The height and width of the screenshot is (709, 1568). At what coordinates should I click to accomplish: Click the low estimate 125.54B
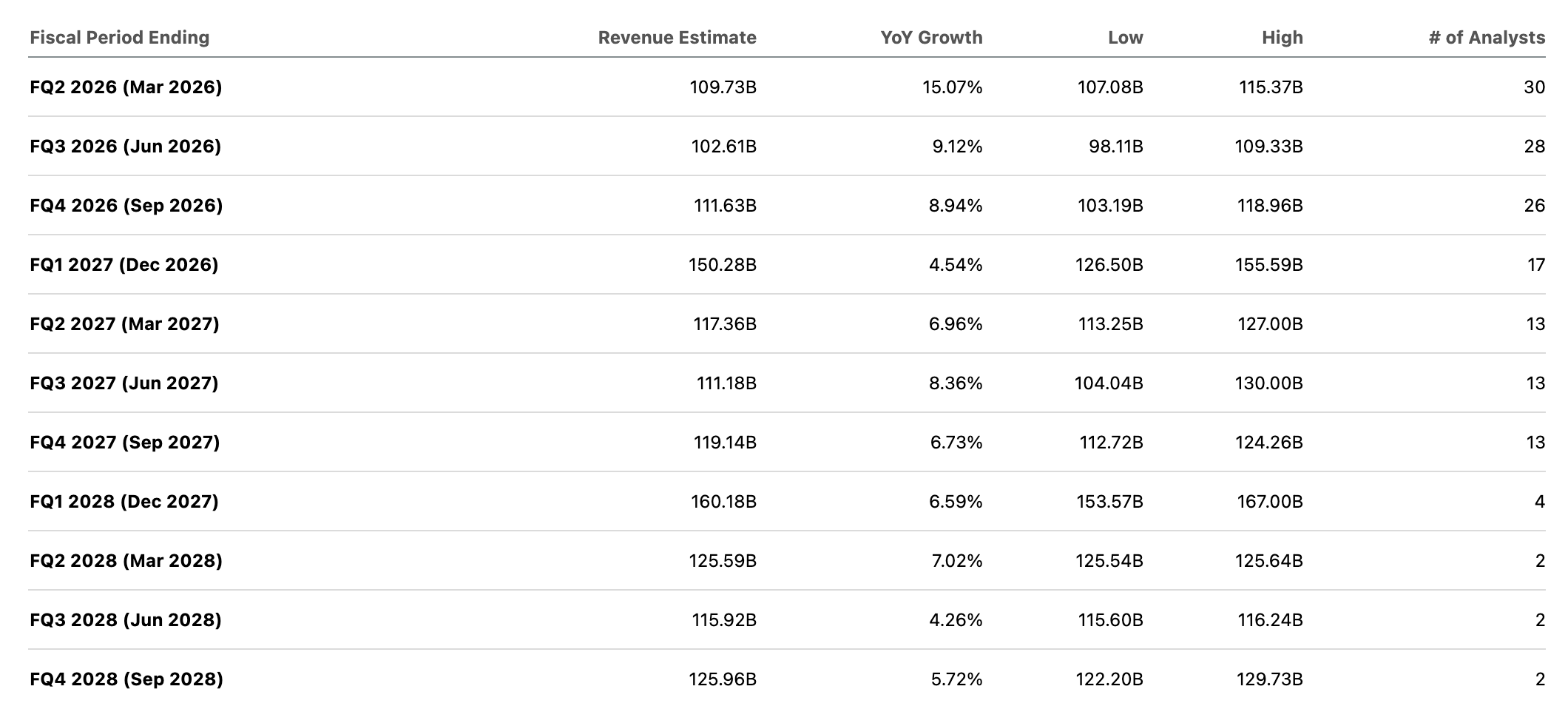[1109, 561]
